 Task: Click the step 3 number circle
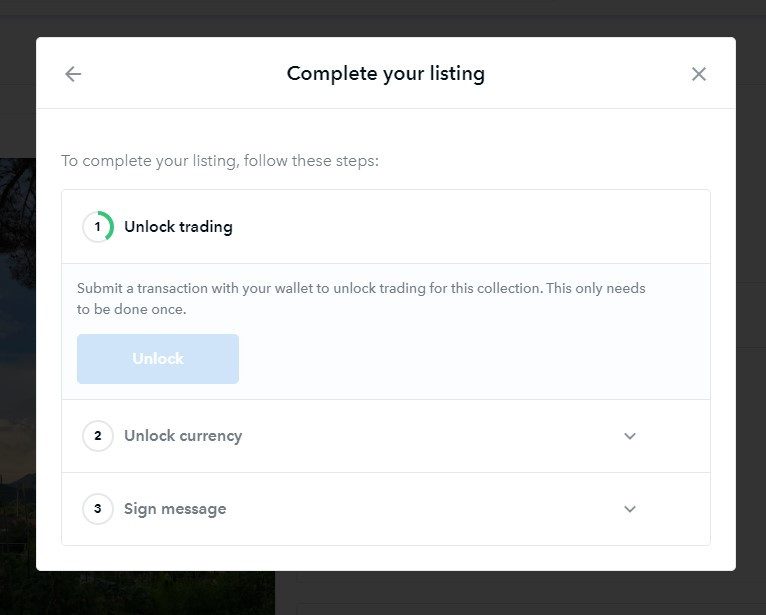pos(98,509)
